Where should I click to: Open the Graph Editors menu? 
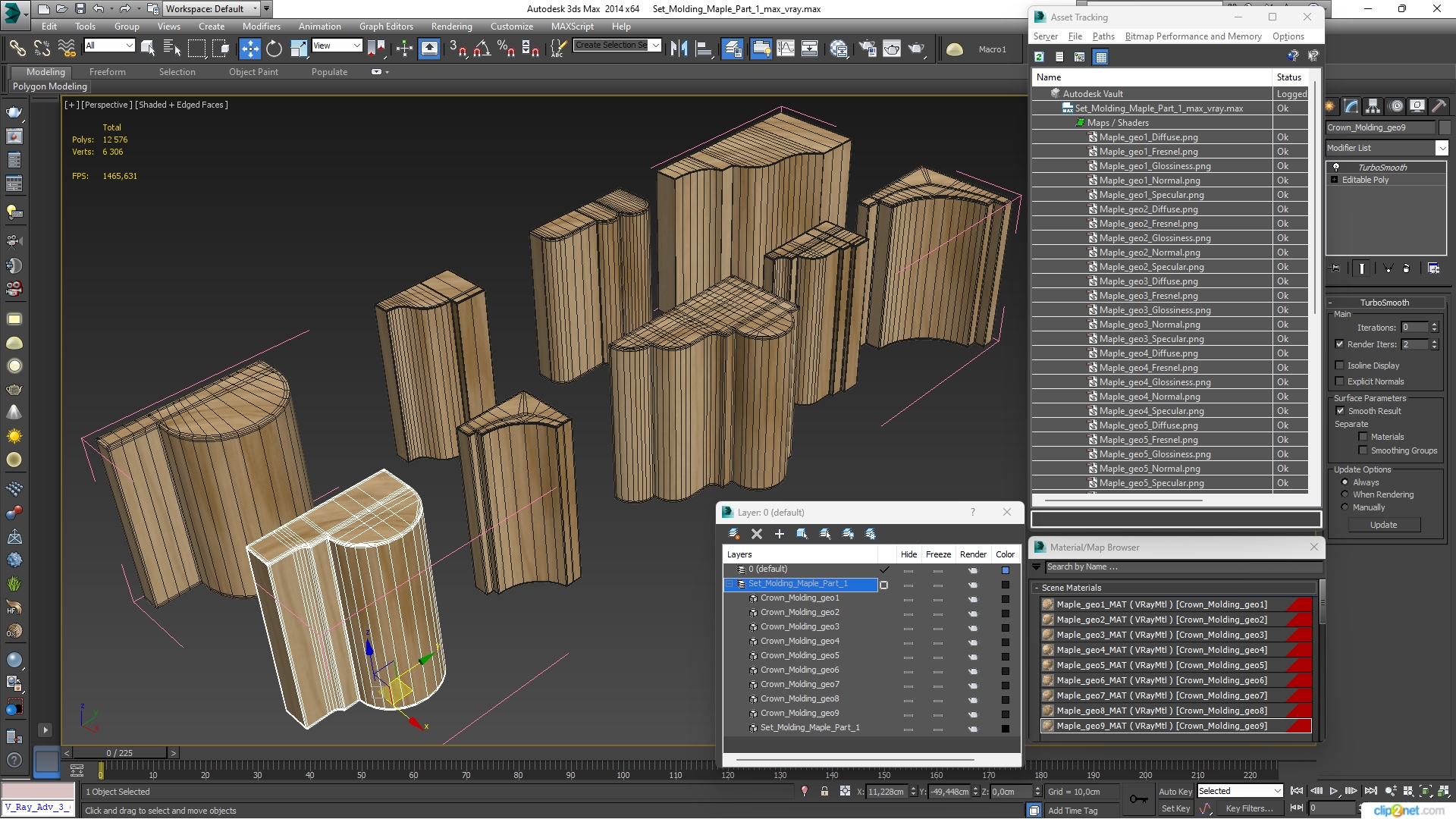click(386, 27)
